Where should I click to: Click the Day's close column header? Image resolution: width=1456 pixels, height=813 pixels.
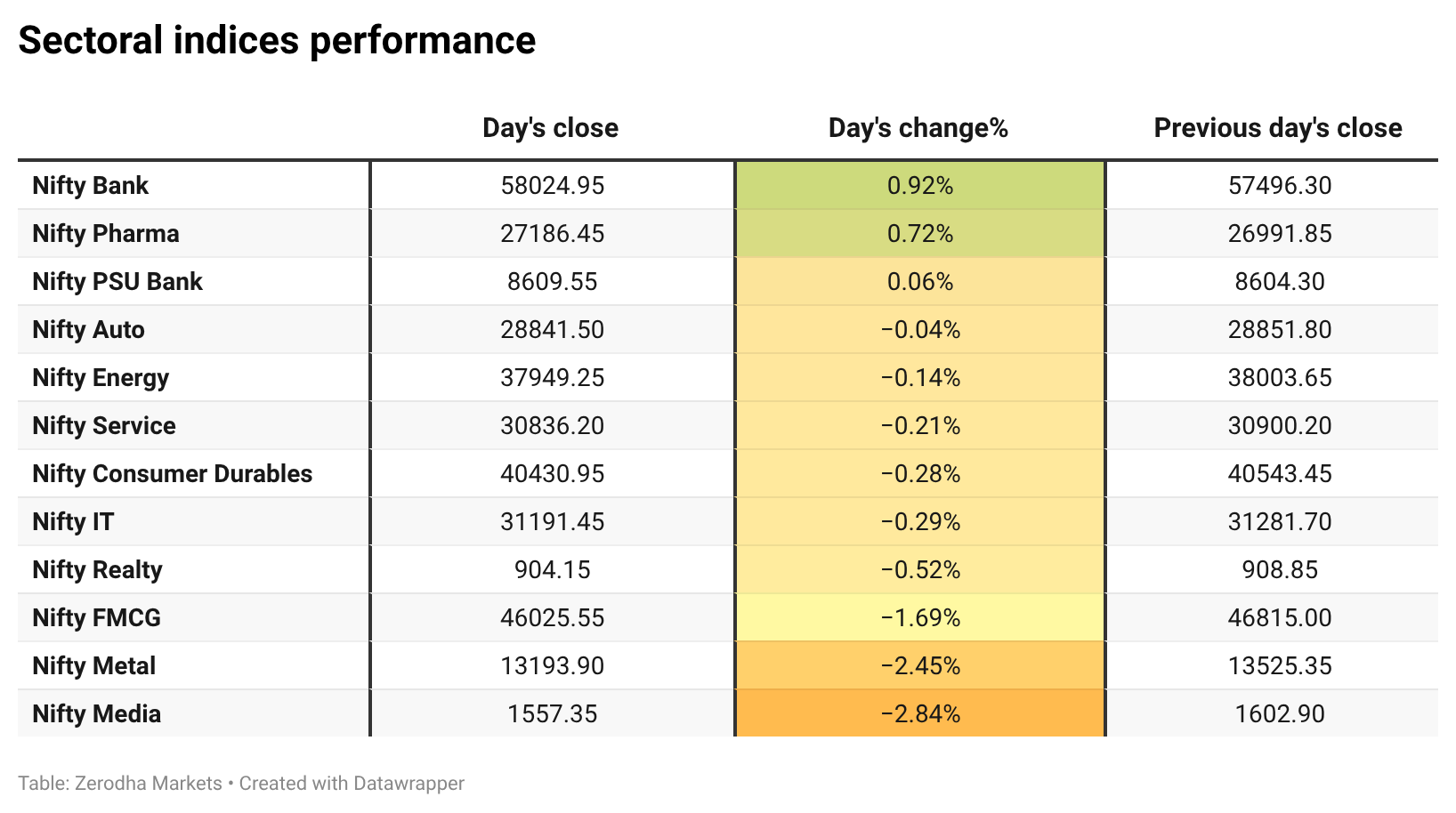(550, 128)
